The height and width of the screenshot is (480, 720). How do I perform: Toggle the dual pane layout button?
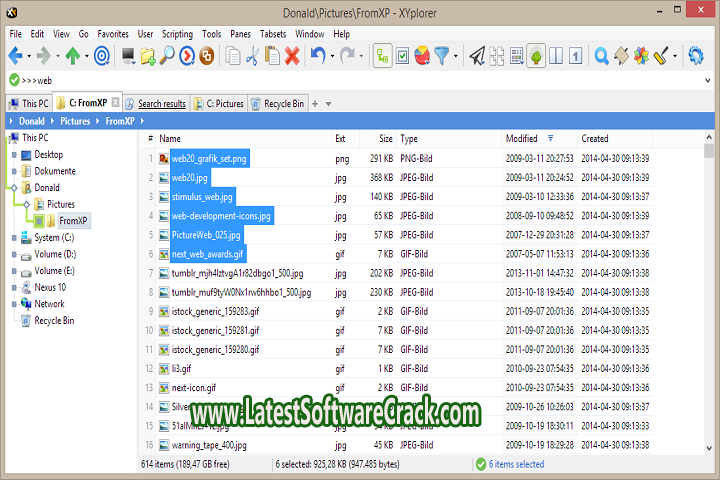(556, 56)
